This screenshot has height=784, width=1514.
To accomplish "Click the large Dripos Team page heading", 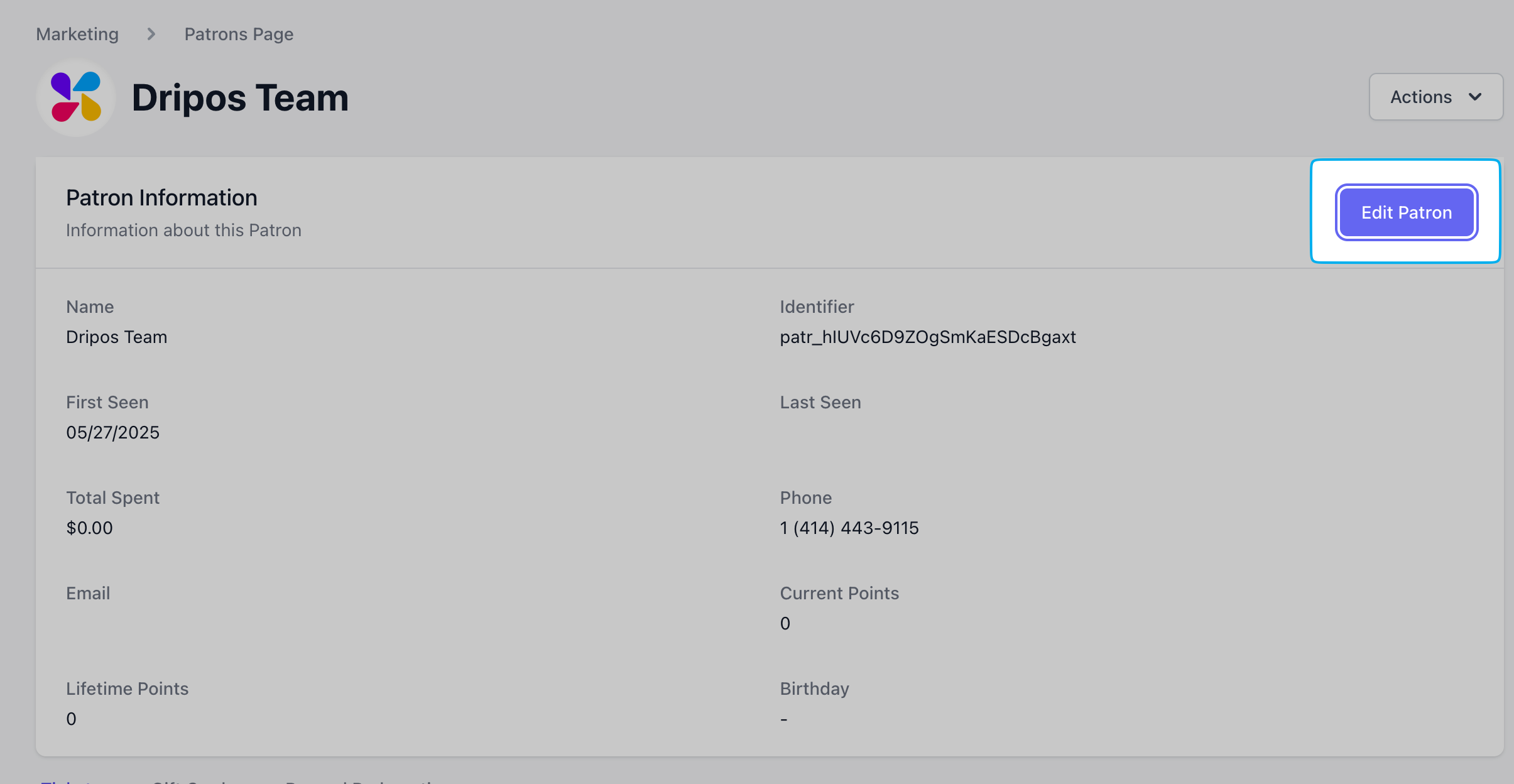I will point(240,98).
